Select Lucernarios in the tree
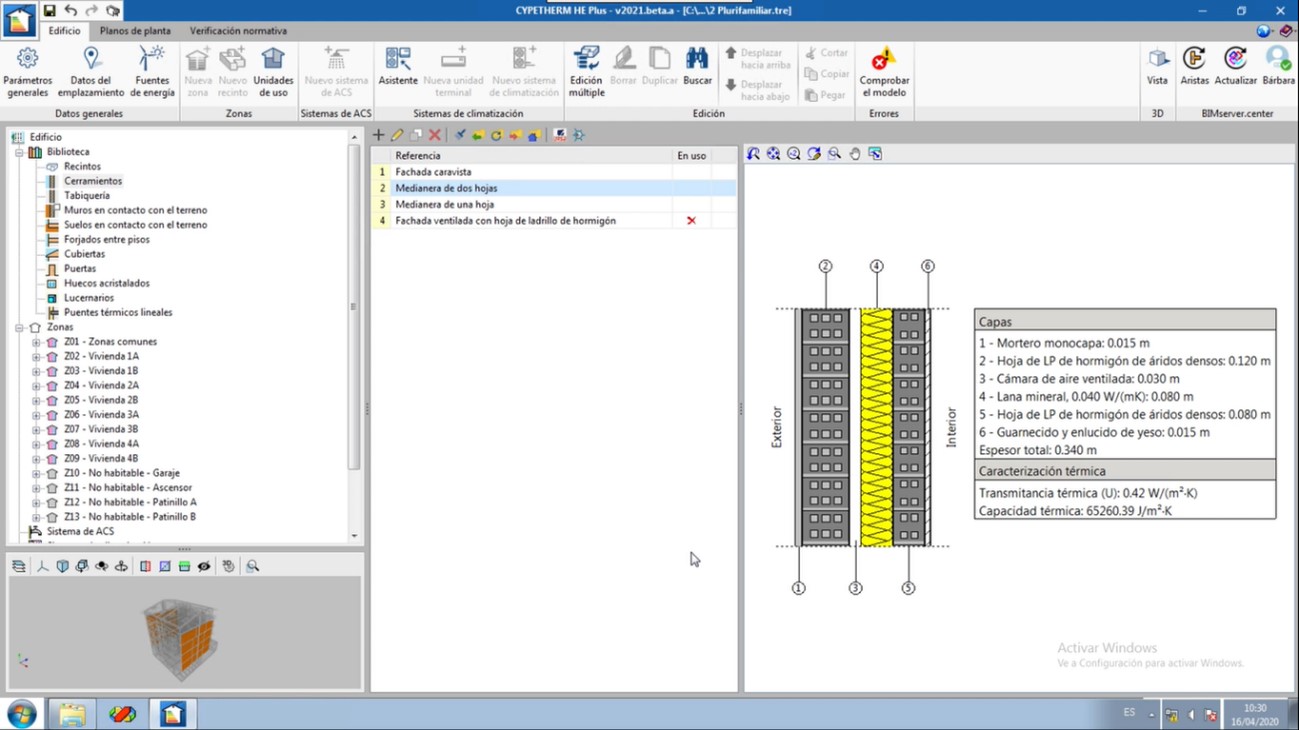The image size is (1299, 730). [89, 298]
